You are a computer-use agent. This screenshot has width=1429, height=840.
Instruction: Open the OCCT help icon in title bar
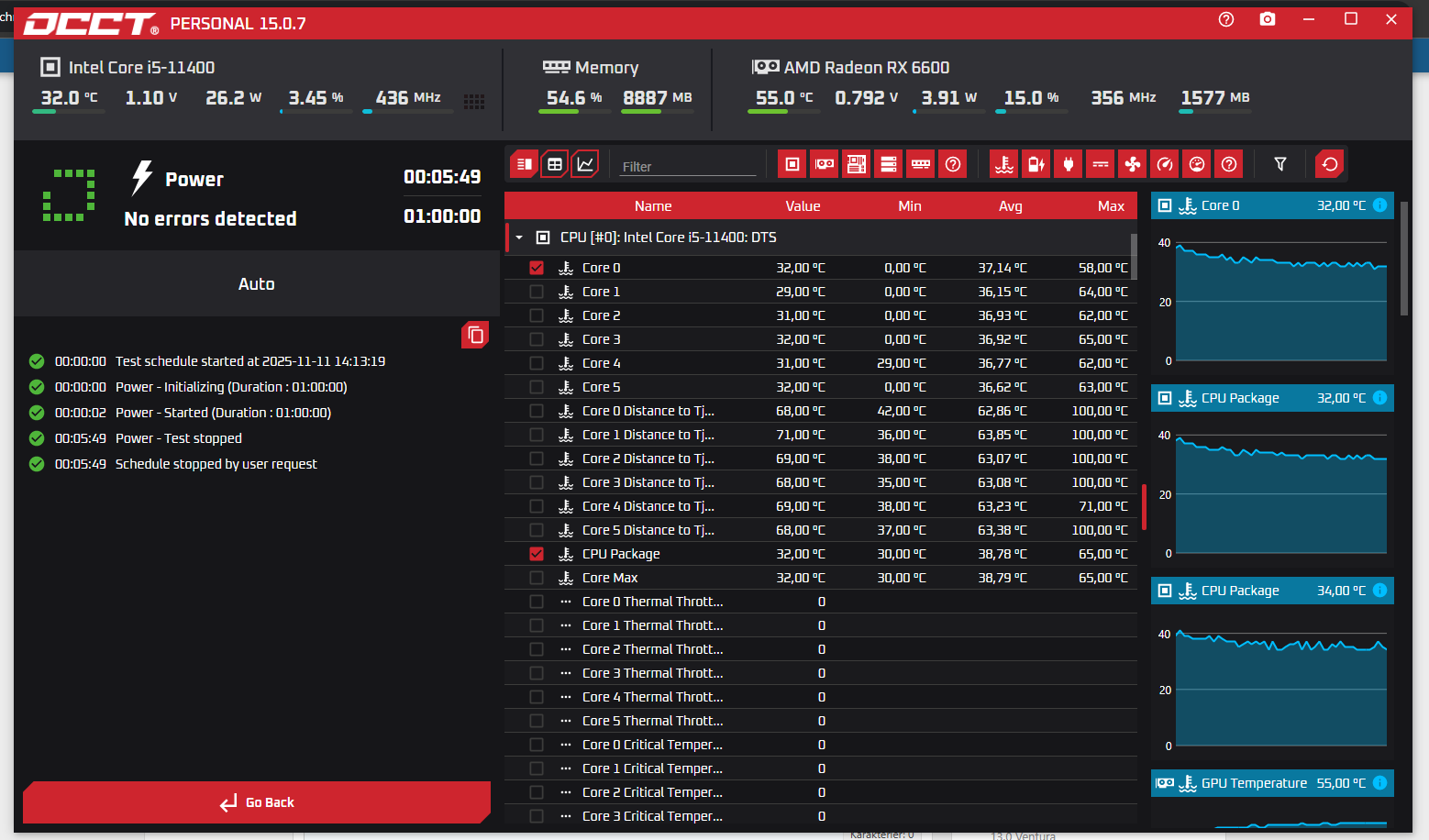pos(1226,19)
